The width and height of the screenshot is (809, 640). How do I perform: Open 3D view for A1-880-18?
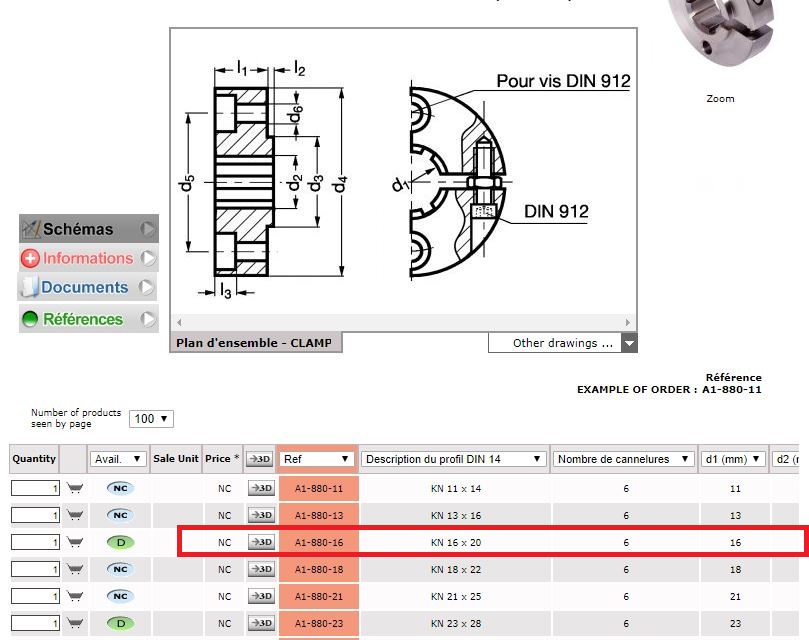coord(260,569)
